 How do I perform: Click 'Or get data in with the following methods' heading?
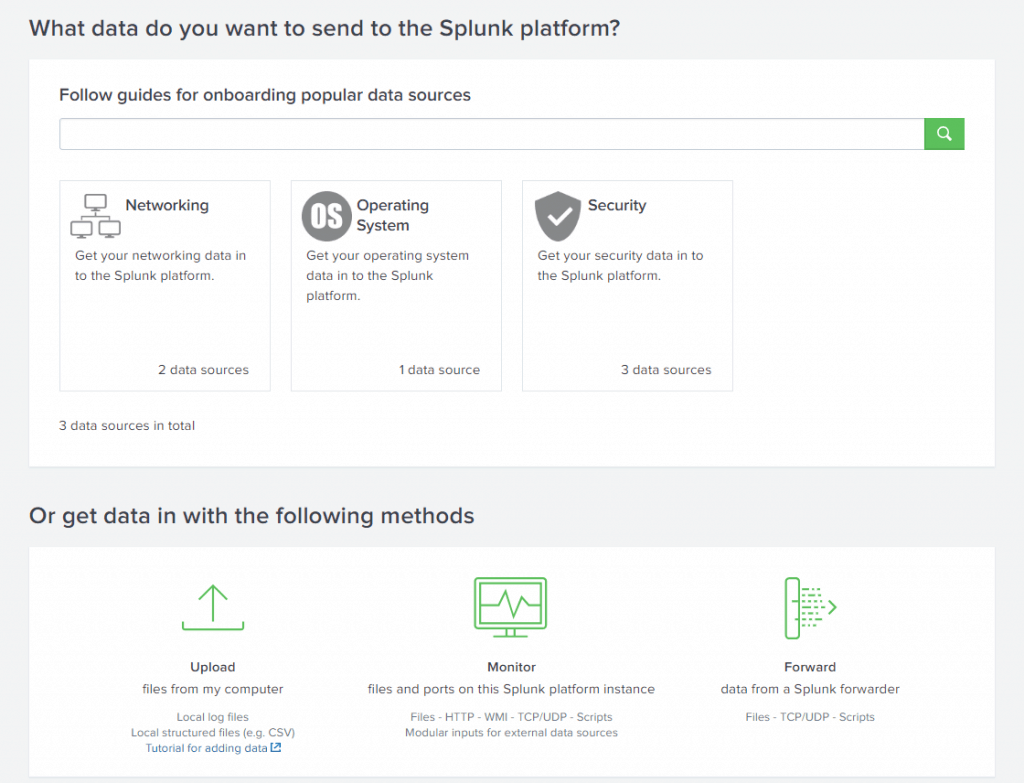[x=251, y=516]
